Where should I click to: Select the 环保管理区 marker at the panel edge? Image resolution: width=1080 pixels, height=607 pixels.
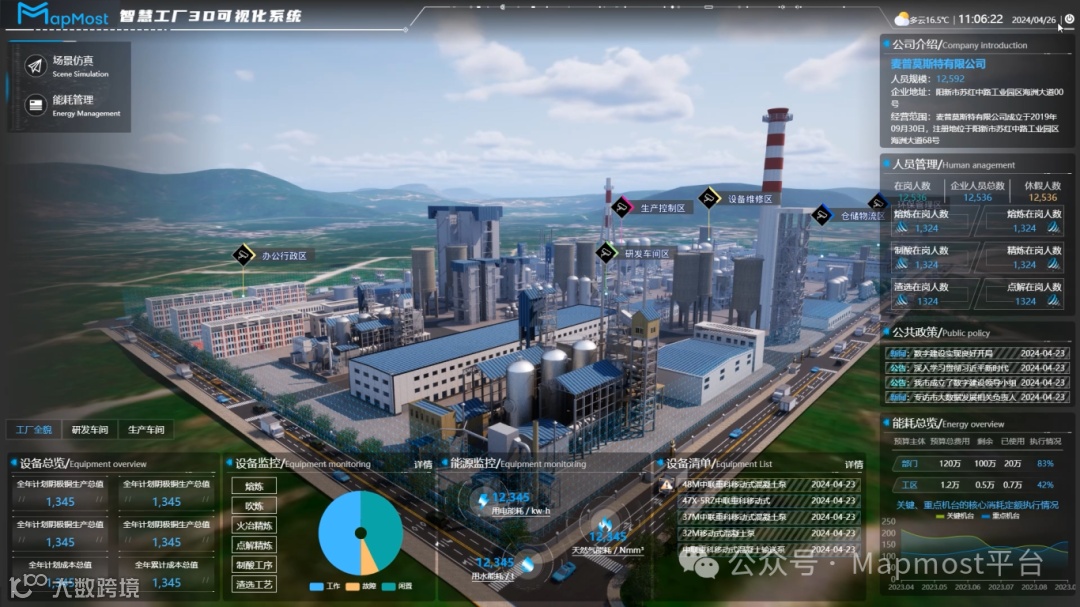[x=878, y=203]
